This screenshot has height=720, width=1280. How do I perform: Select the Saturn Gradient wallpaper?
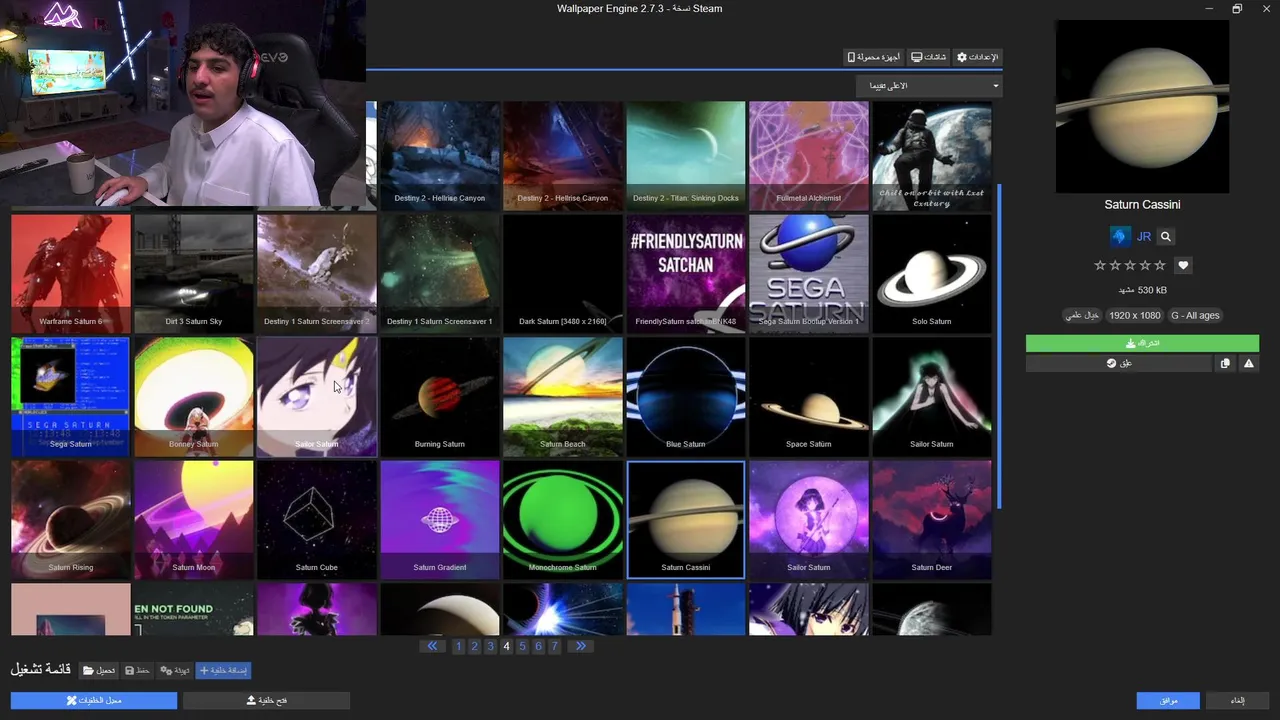point(439,519)
